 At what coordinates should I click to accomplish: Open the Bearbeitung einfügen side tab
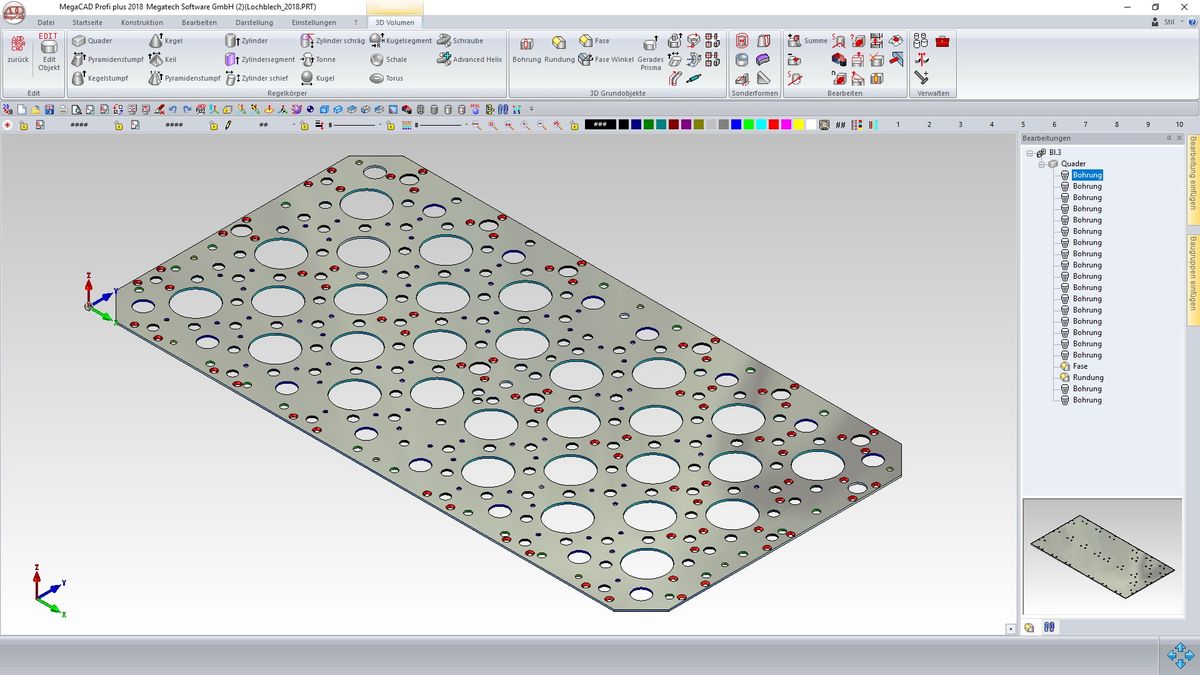(x=1192, y=178)
